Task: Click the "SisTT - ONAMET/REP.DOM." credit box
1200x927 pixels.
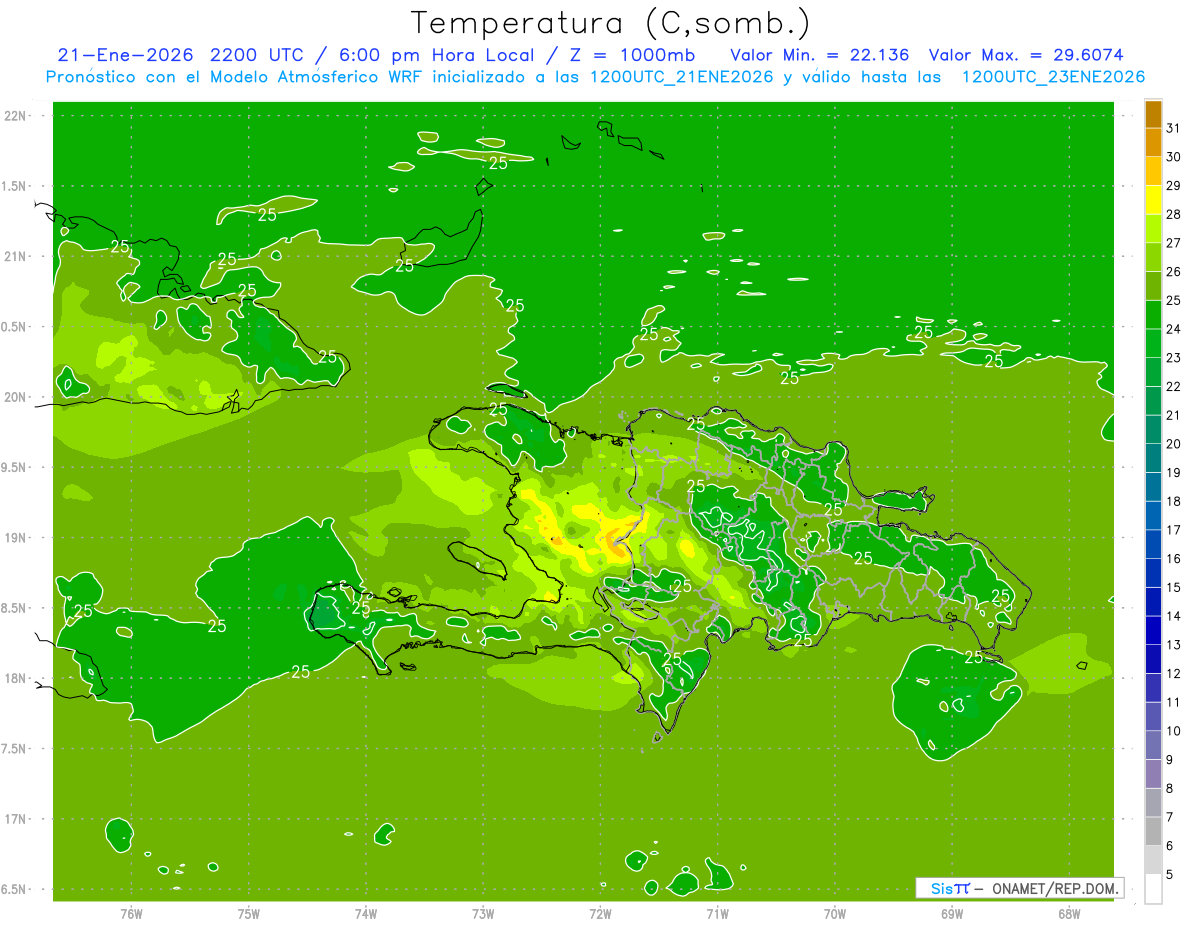Action: (x=1019, y=888)
